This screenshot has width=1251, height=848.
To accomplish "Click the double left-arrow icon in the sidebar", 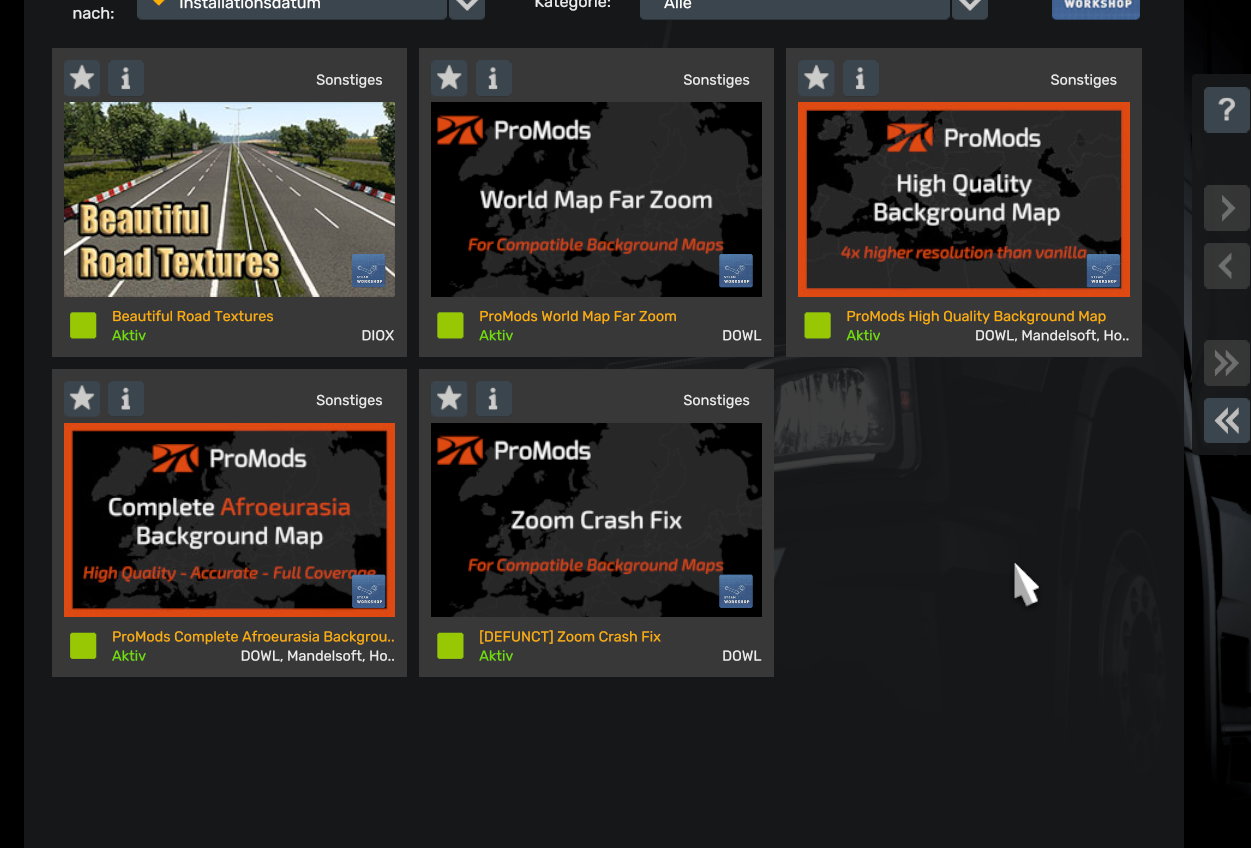I will click(x=1226, y=420).
